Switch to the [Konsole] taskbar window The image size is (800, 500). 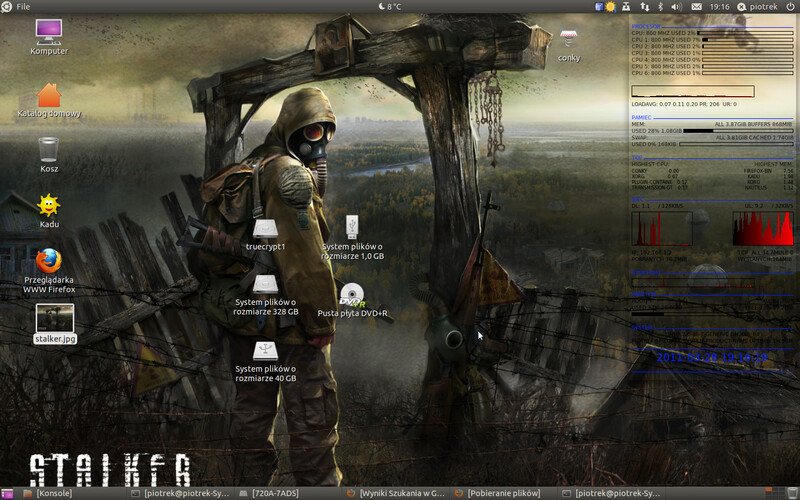(x=57, y=493)
